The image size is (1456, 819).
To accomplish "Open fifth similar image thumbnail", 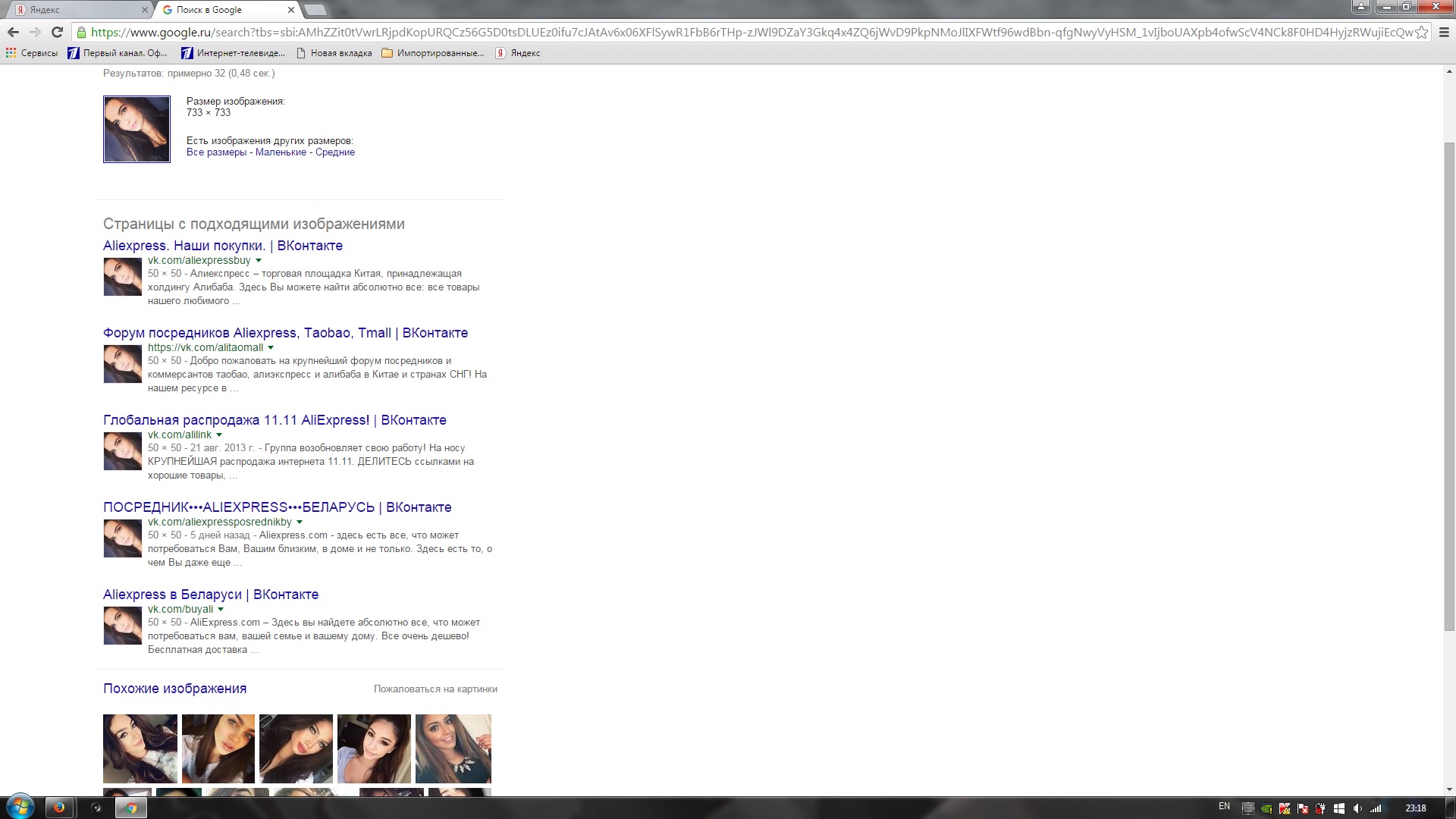I will tap(453, 748).
